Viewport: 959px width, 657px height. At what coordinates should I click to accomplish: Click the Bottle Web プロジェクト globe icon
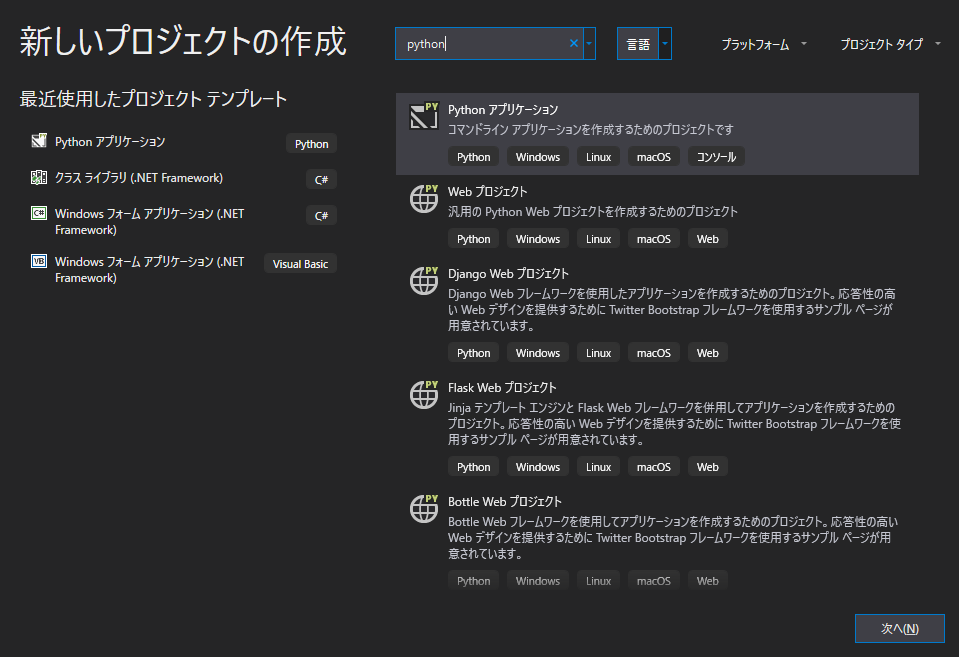pyautogui.click(x=424, y=508)
